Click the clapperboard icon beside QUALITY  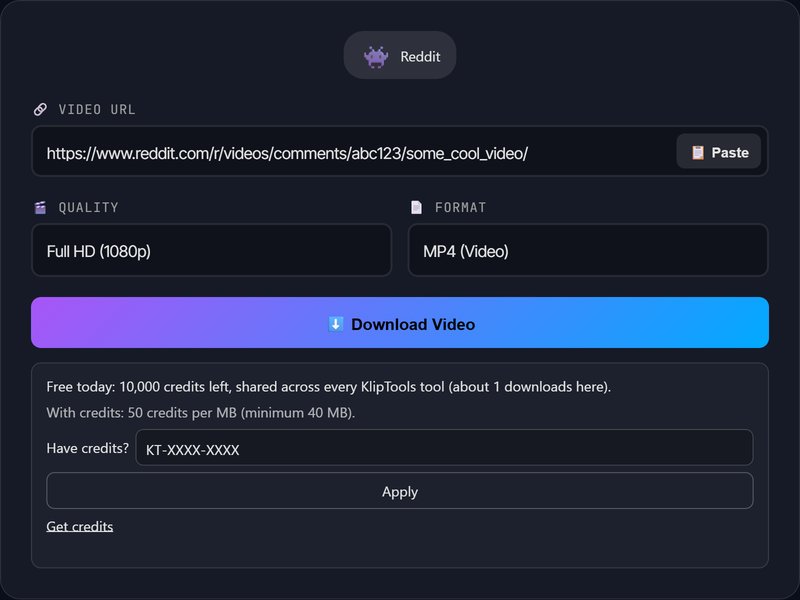[x=40, y=207]
